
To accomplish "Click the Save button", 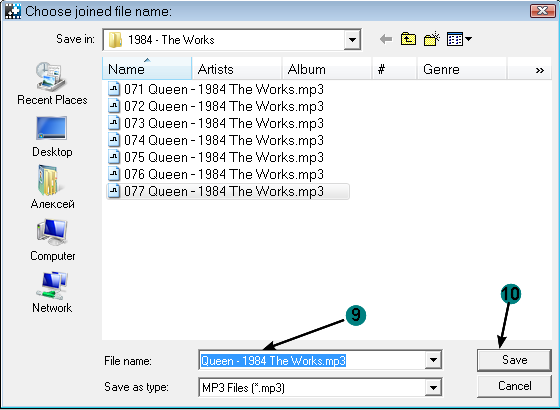I will tap(514, 360).
